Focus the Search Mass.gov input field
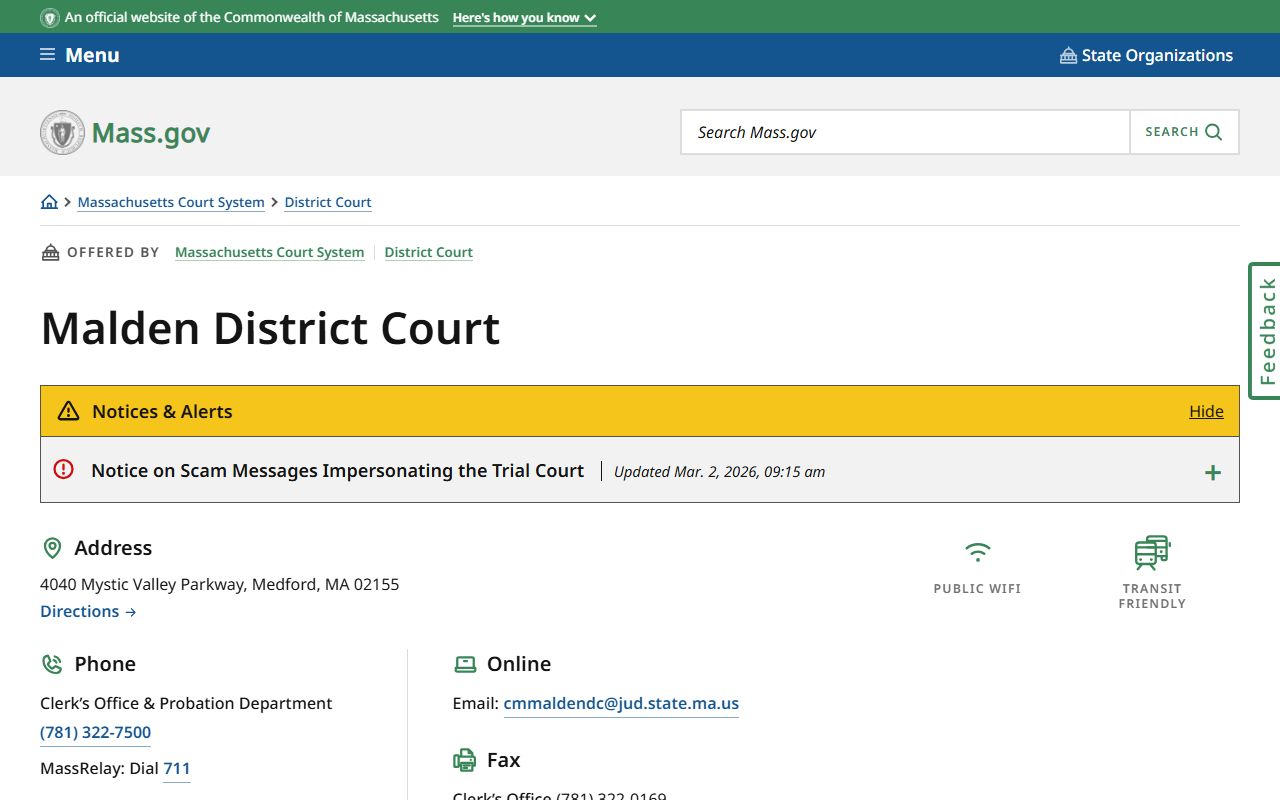 905,132
